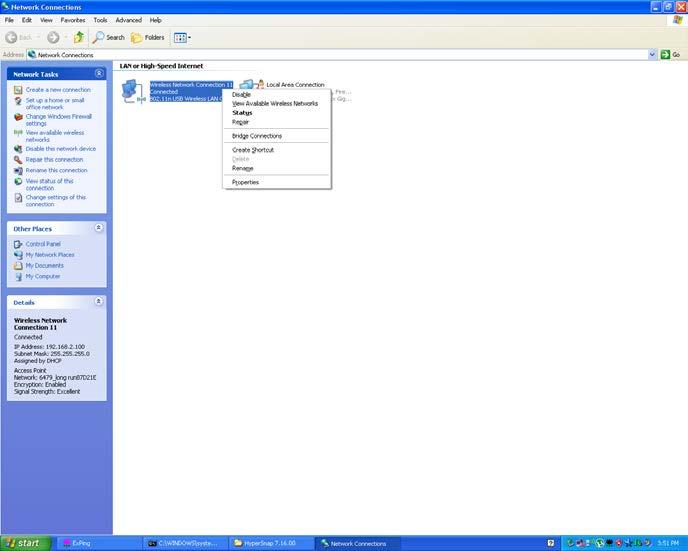Viewport: 688px width, 551px height.
Task: Click the Windows Firewall brick icon
Action: (18, 117)
